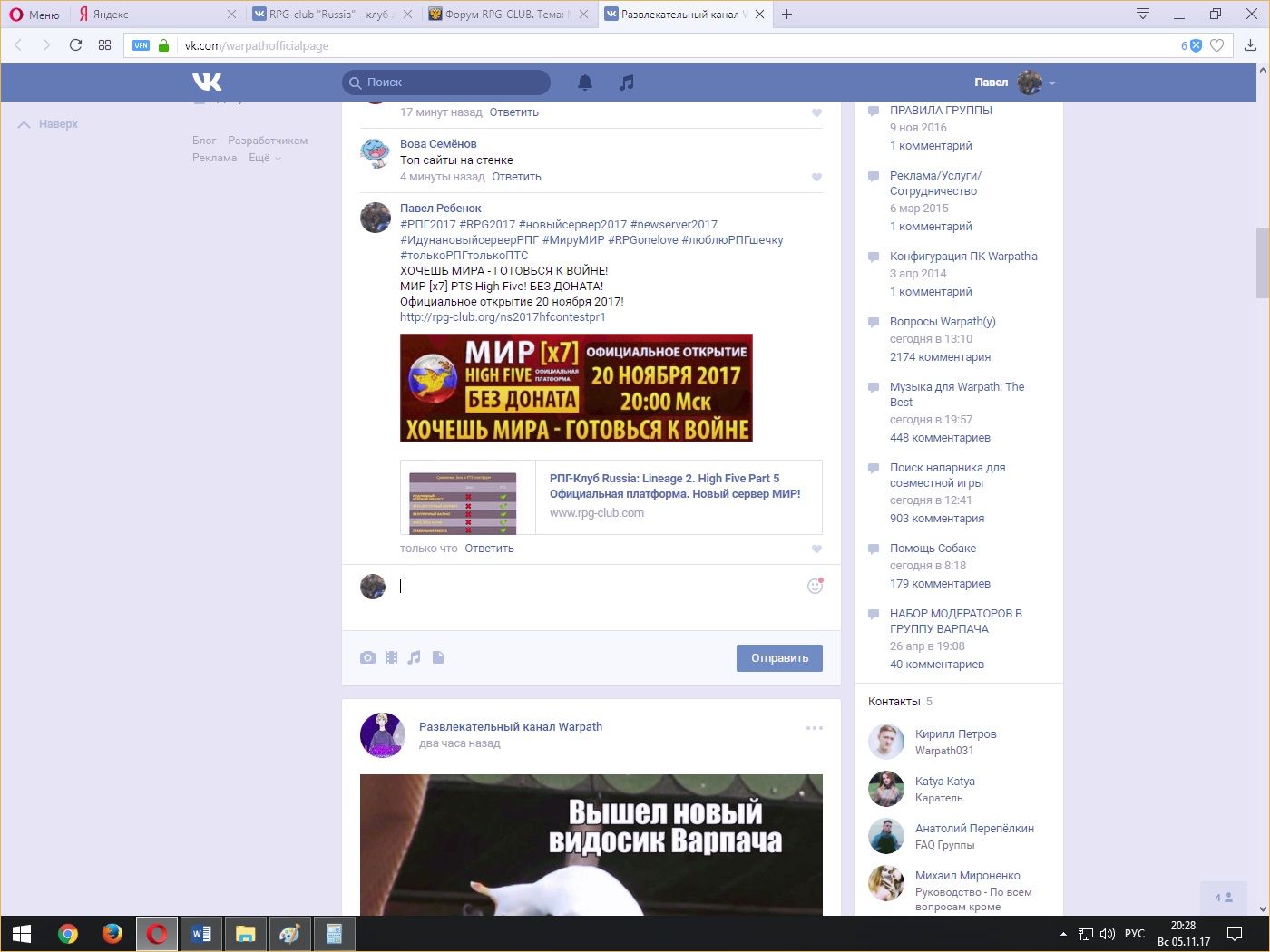Image resolution: width=1270 pixels, height=952 pixels.
Task: Reload the current page
Action: [75, 45]
